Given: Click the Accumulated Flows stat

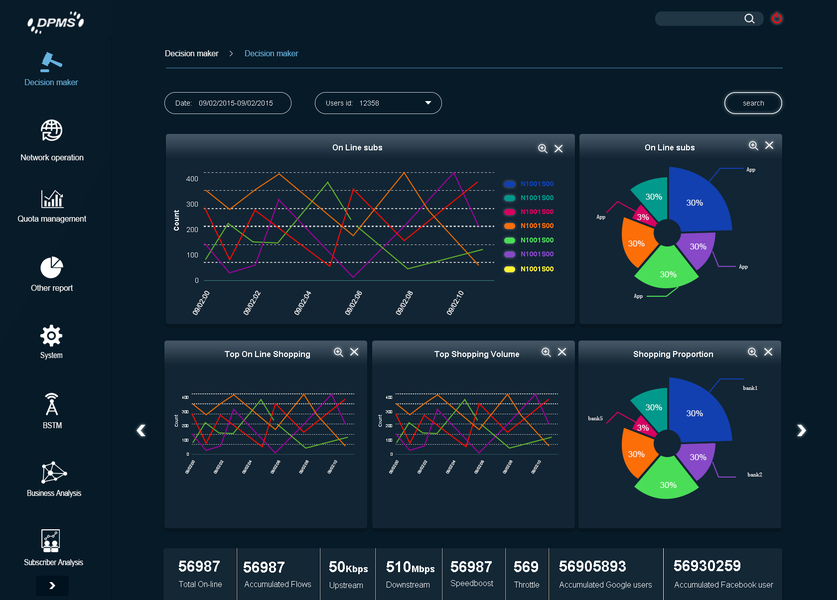Looking at the screenshot, I should [x=278, y=574].
